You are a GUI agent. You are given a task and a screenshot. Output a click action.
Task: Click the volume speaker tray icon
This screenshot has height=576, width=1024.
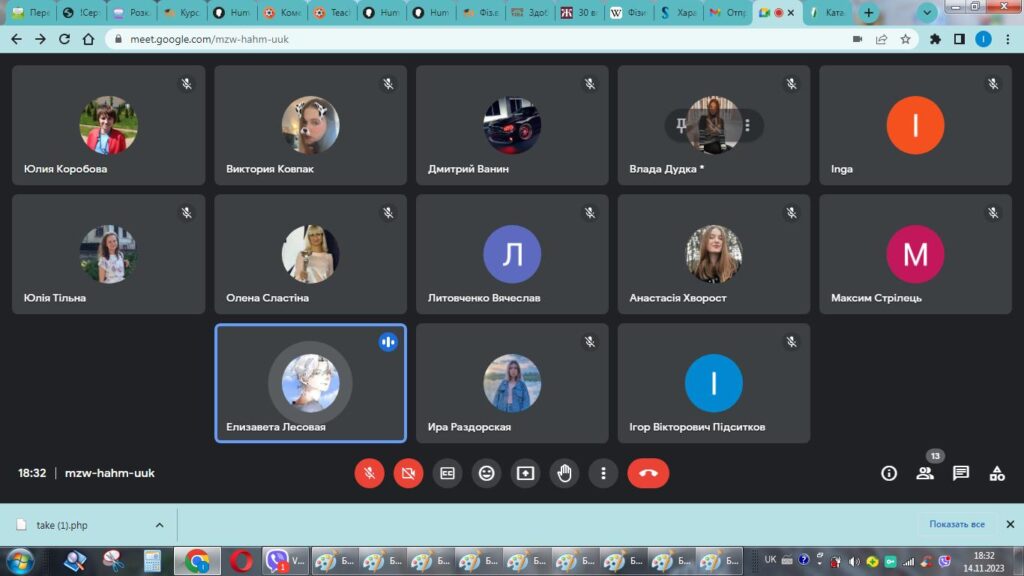tap(854, 562)
